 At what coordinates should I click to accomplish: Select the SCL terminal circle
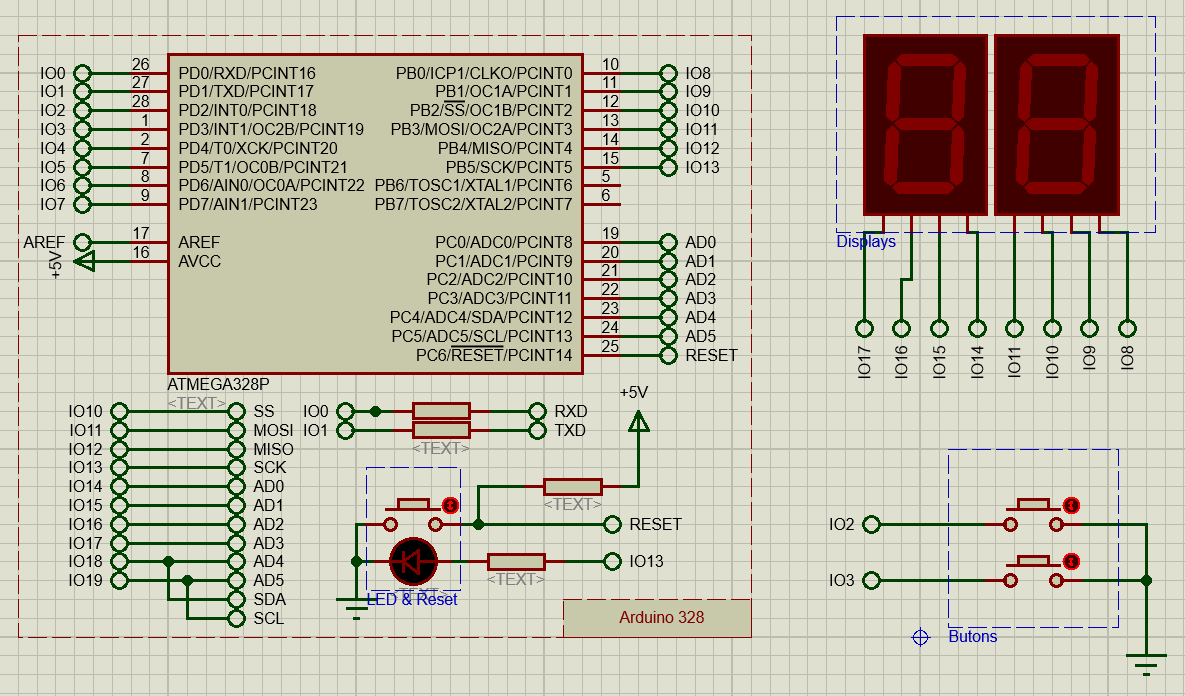pos(237,618)
